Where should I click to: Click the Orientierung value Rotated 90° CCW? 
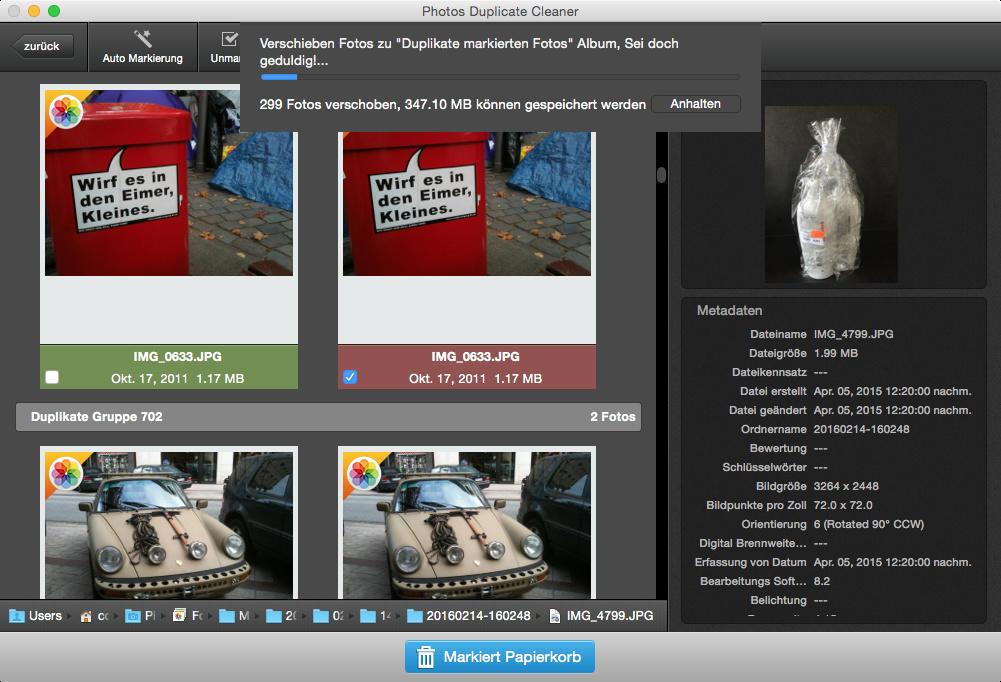[869, 524]
